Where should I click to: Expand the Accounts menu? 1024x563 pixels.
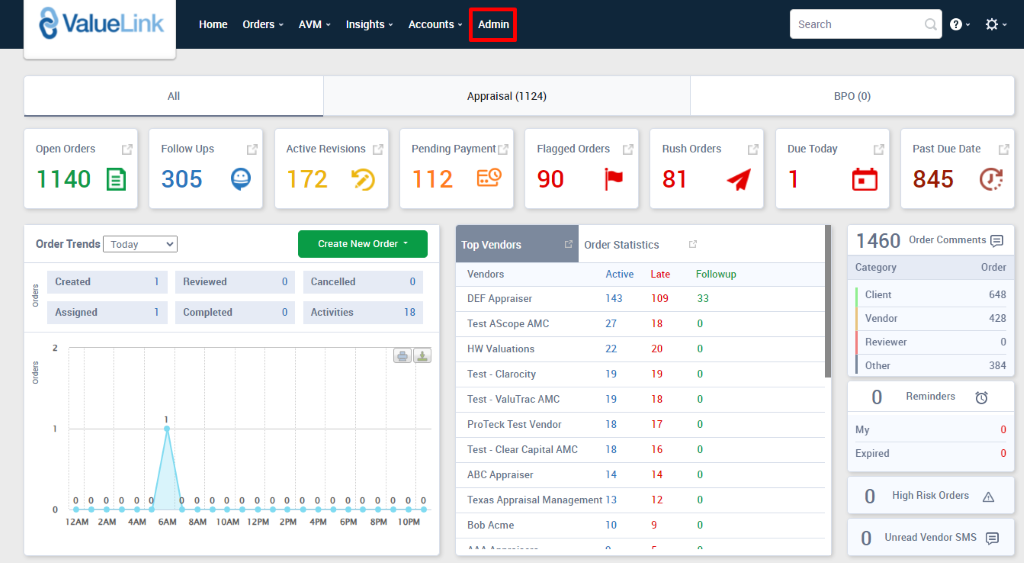[435, 24]
